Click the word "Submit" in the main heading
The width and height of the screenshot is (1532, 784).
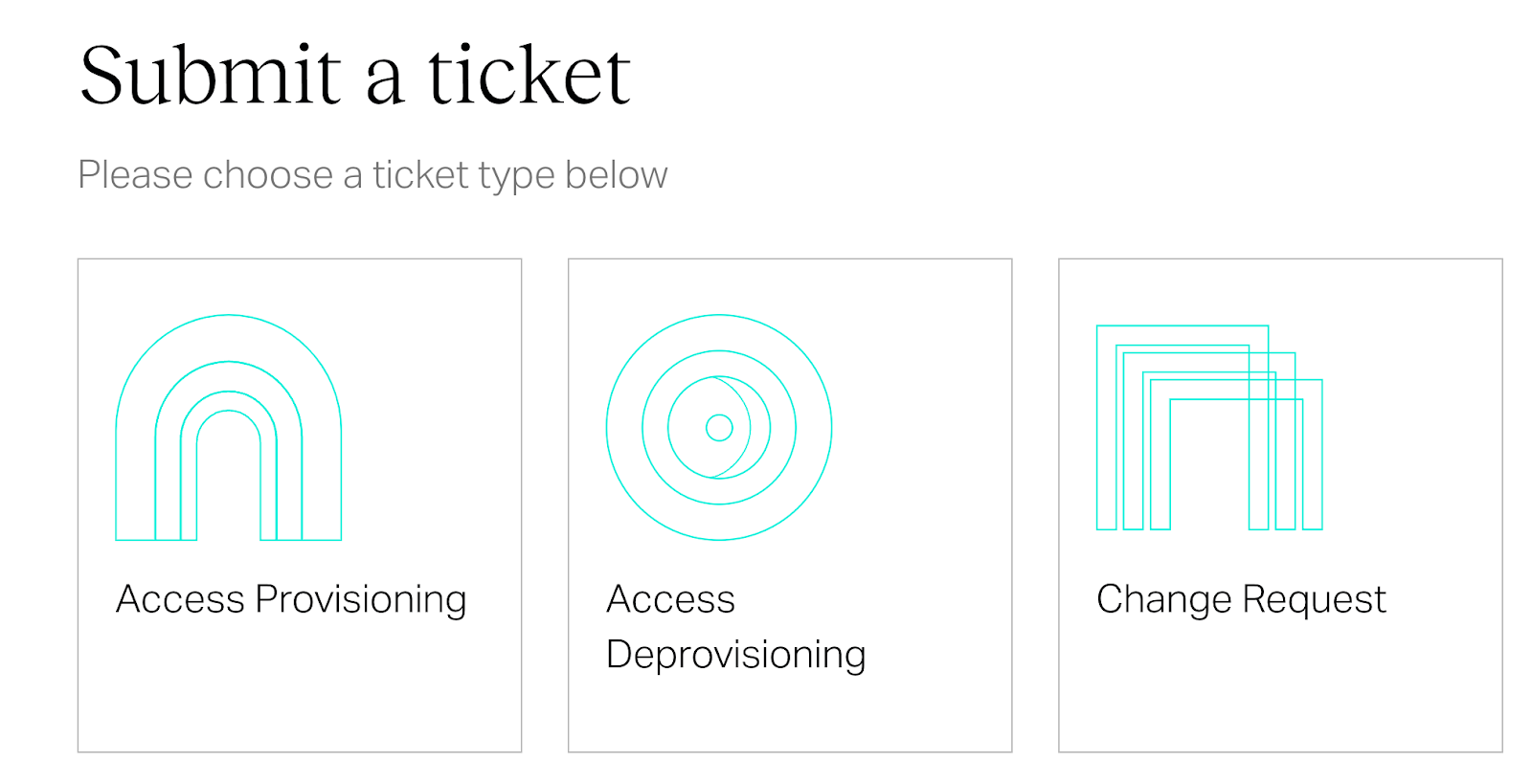point(211,75)
